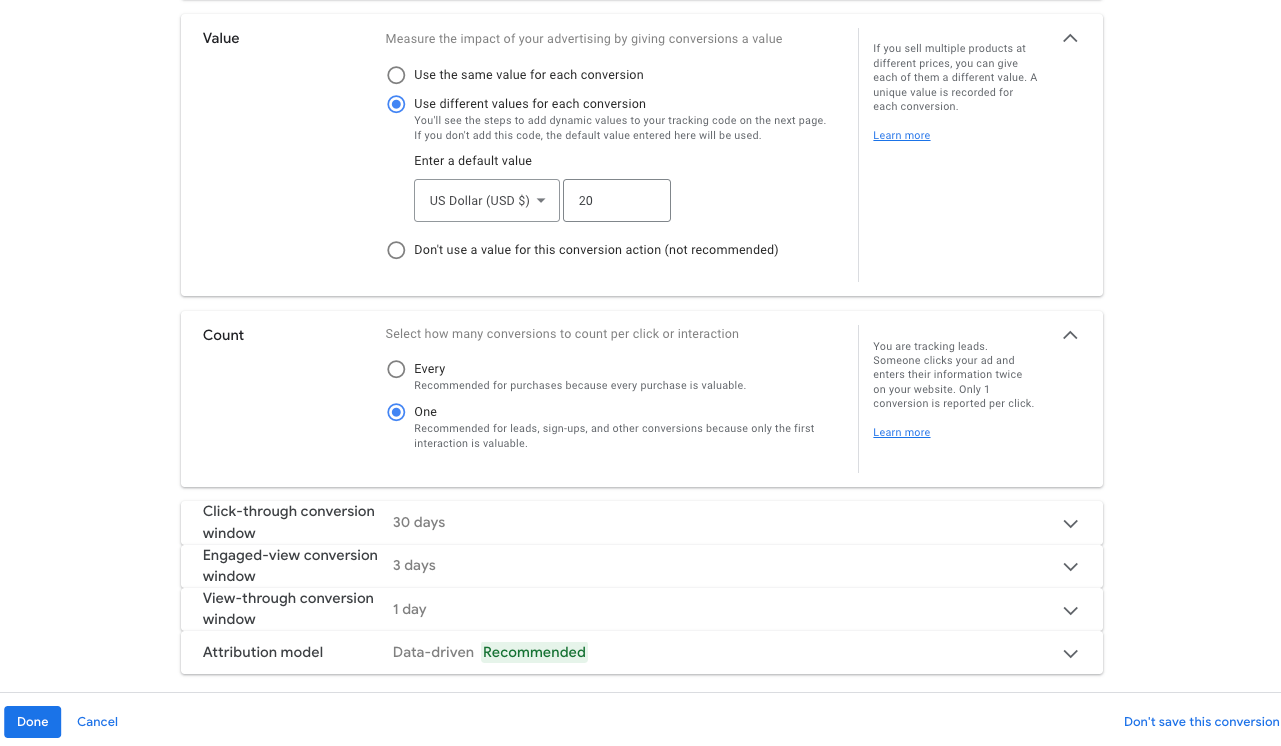Viewport: 1281px width, 746px height.
Task: Open the US Dollar currency dropdown
Action: tap(487, 200)
